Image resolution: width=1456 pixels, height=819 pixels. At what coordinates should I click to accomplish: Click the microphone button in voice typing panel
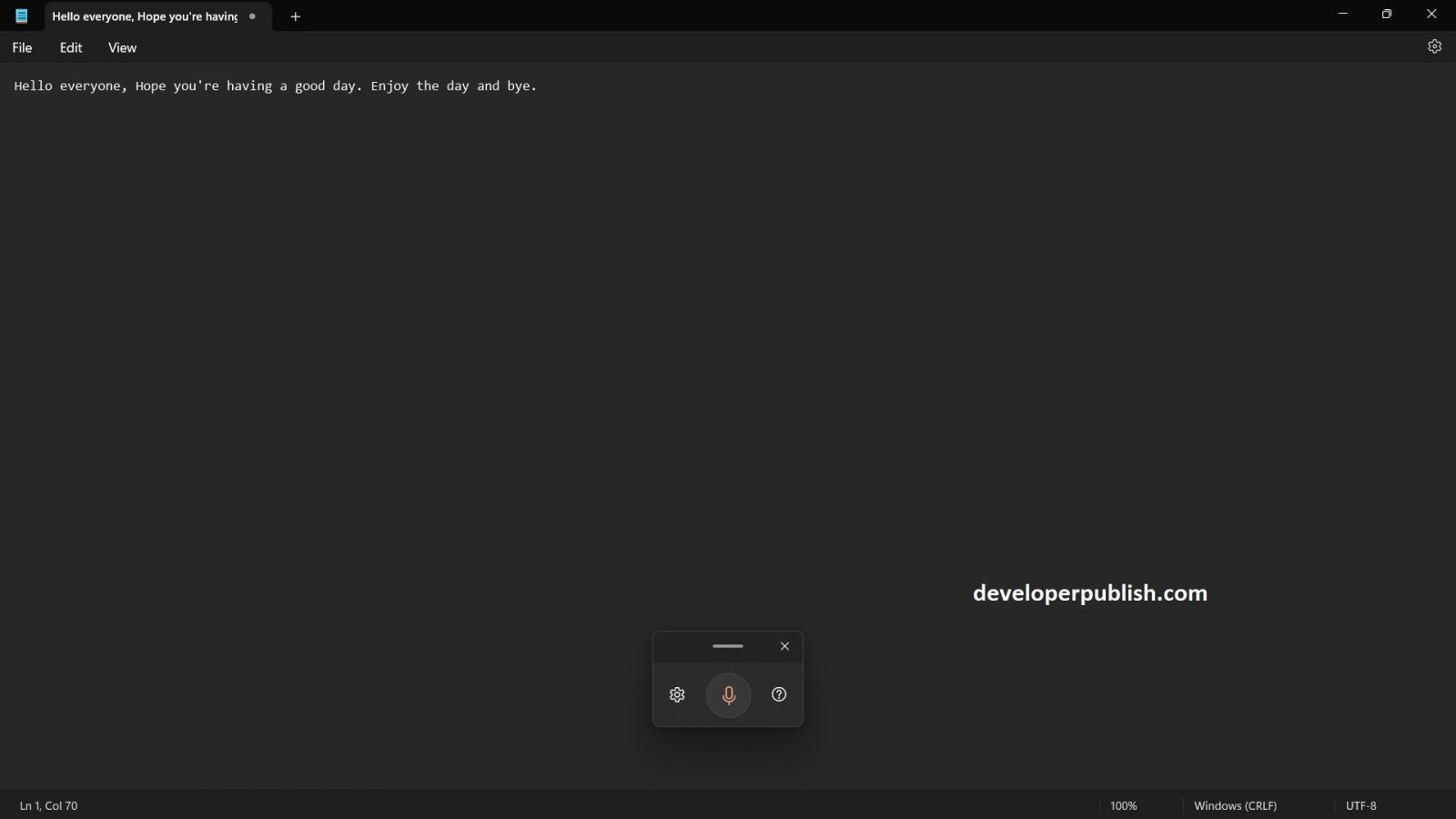[x=728, y=694]
